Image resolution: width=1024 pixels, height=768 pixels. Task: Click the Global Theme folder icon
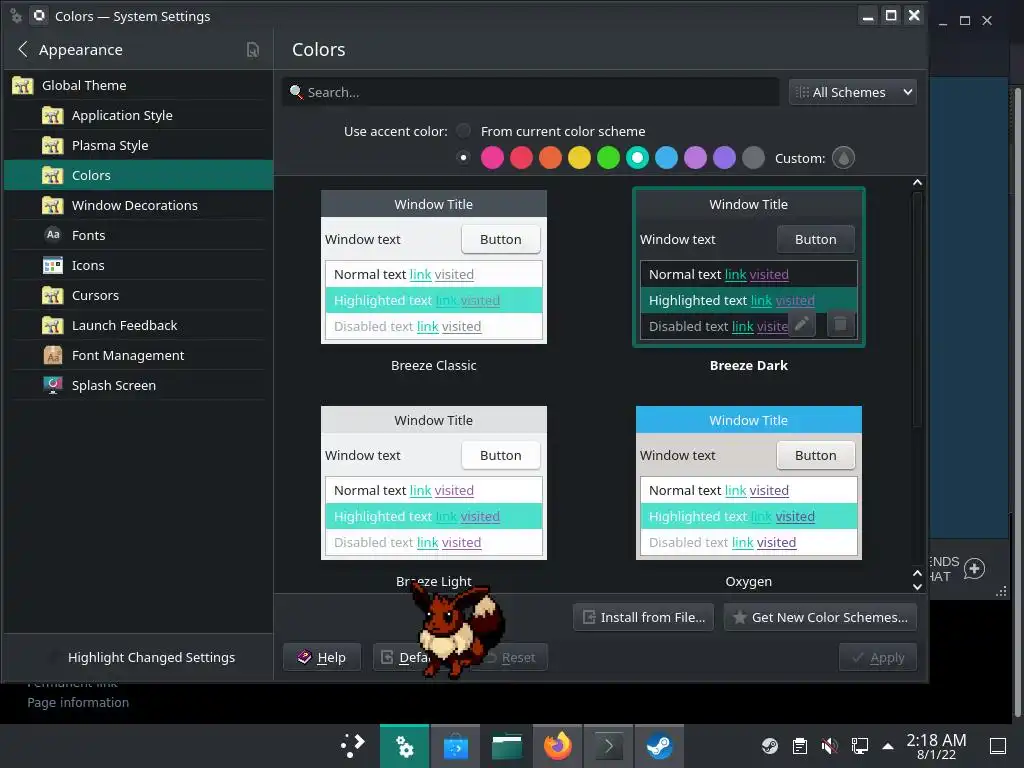[x=23, y=86]
